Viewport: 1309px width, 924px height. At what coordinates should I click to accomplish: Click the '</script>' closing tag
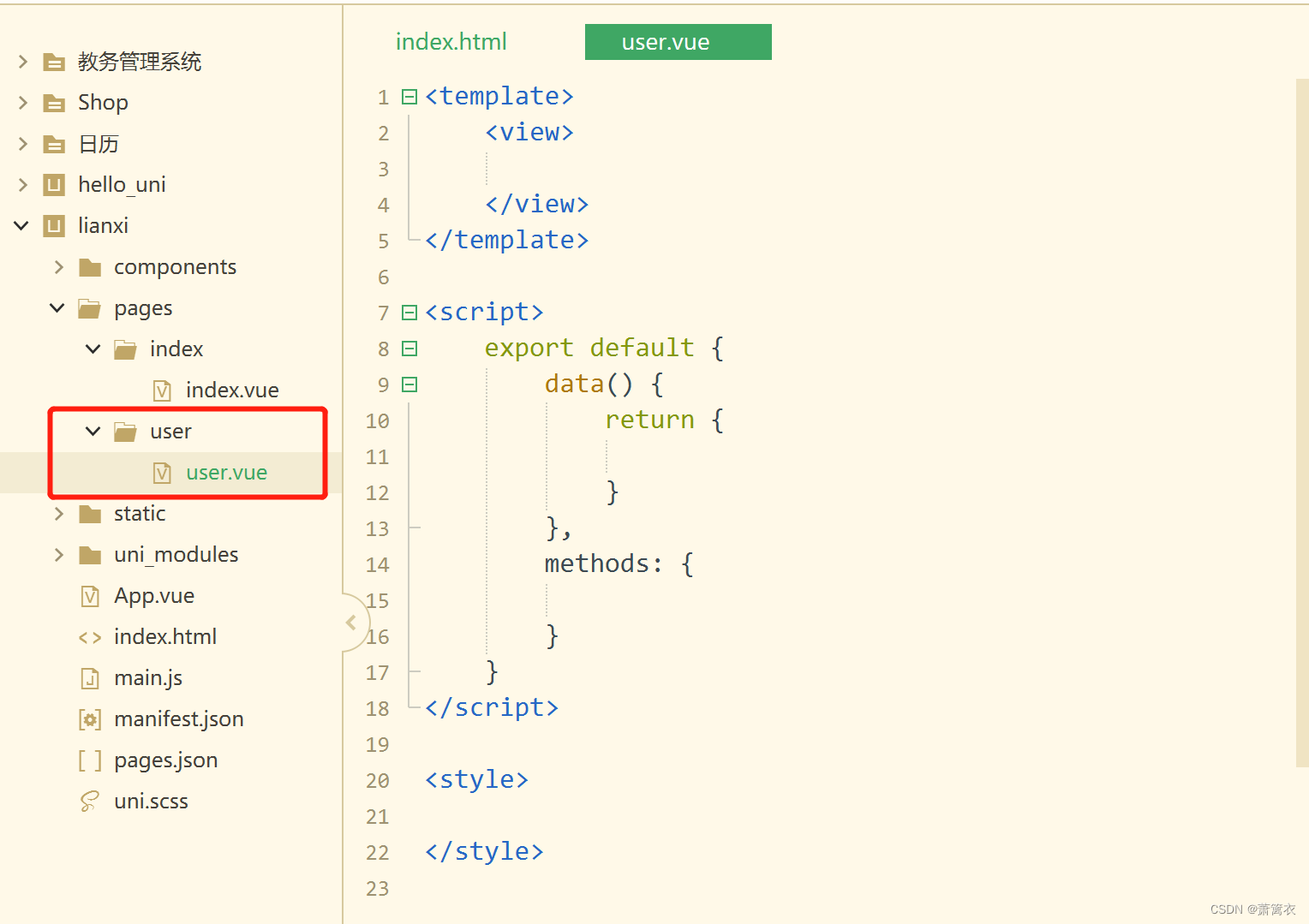492,708
